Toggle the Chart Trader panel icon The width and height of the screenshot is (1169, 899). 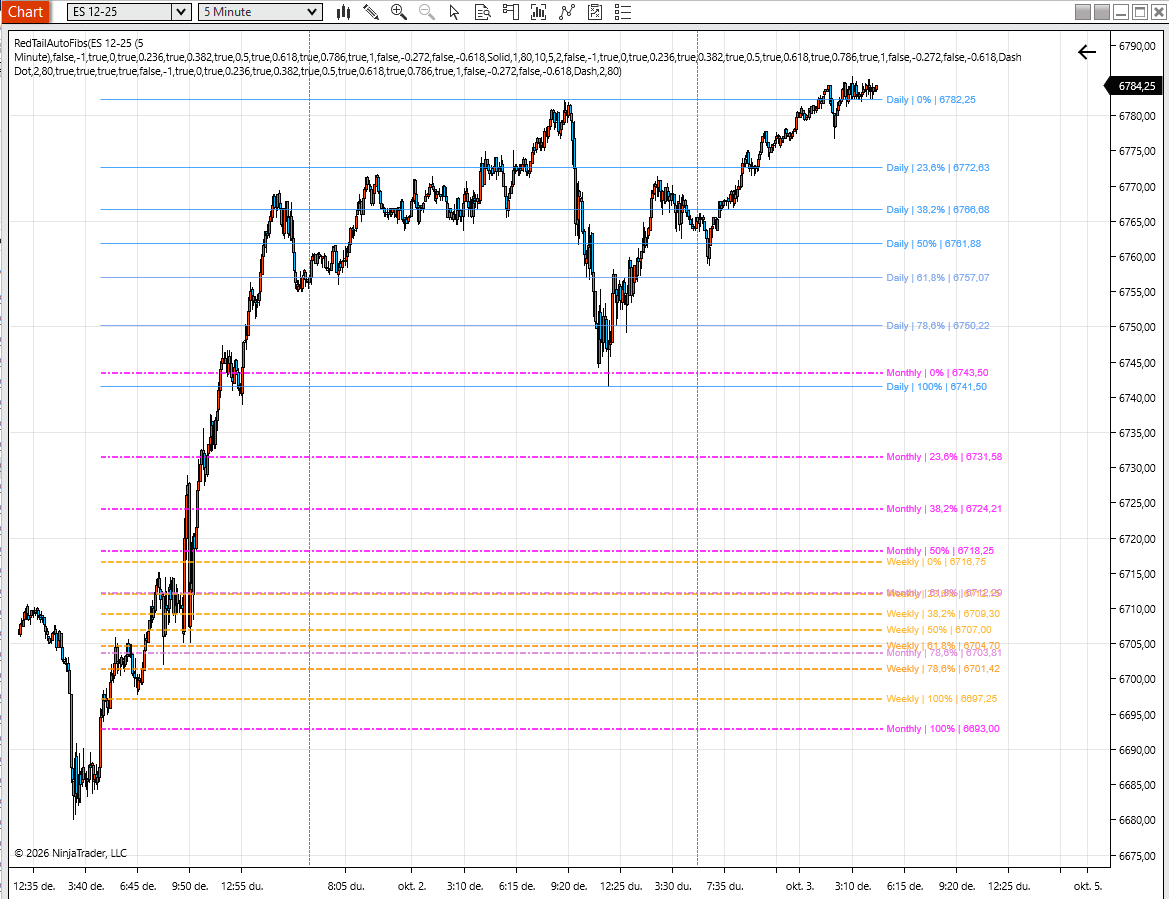pos(511,12)
